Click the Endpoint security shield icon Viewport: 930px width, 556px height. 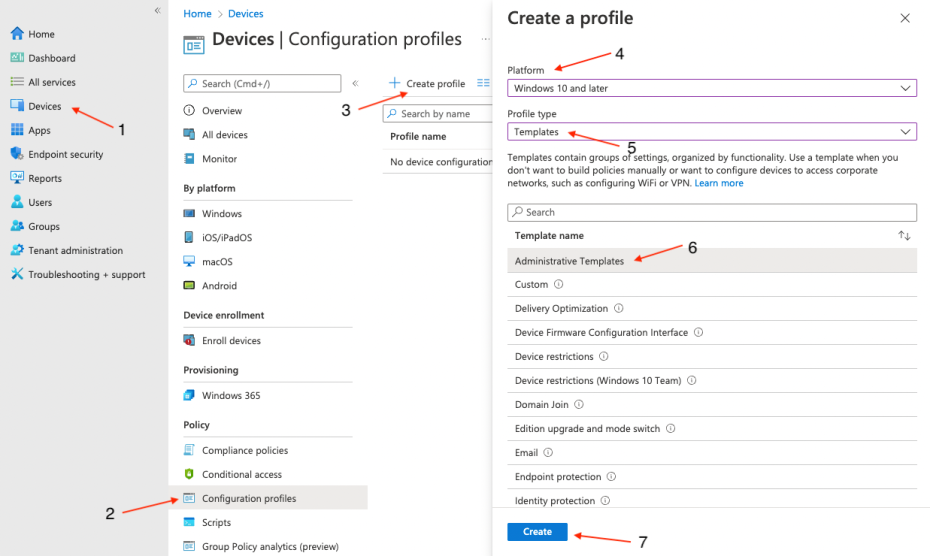[x=17, y=154]
